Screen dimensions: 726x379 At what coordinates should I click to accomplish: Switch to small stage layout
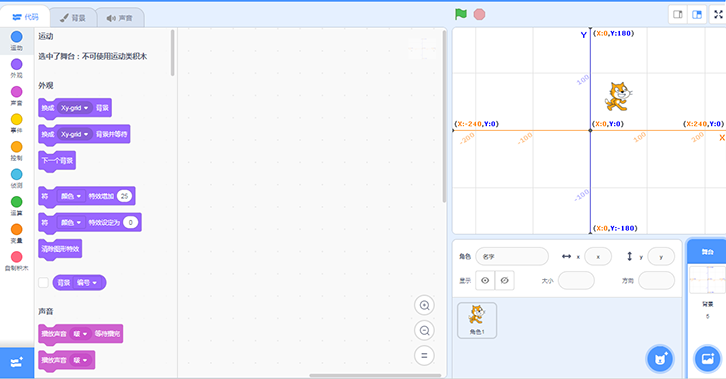pos(678,14)
